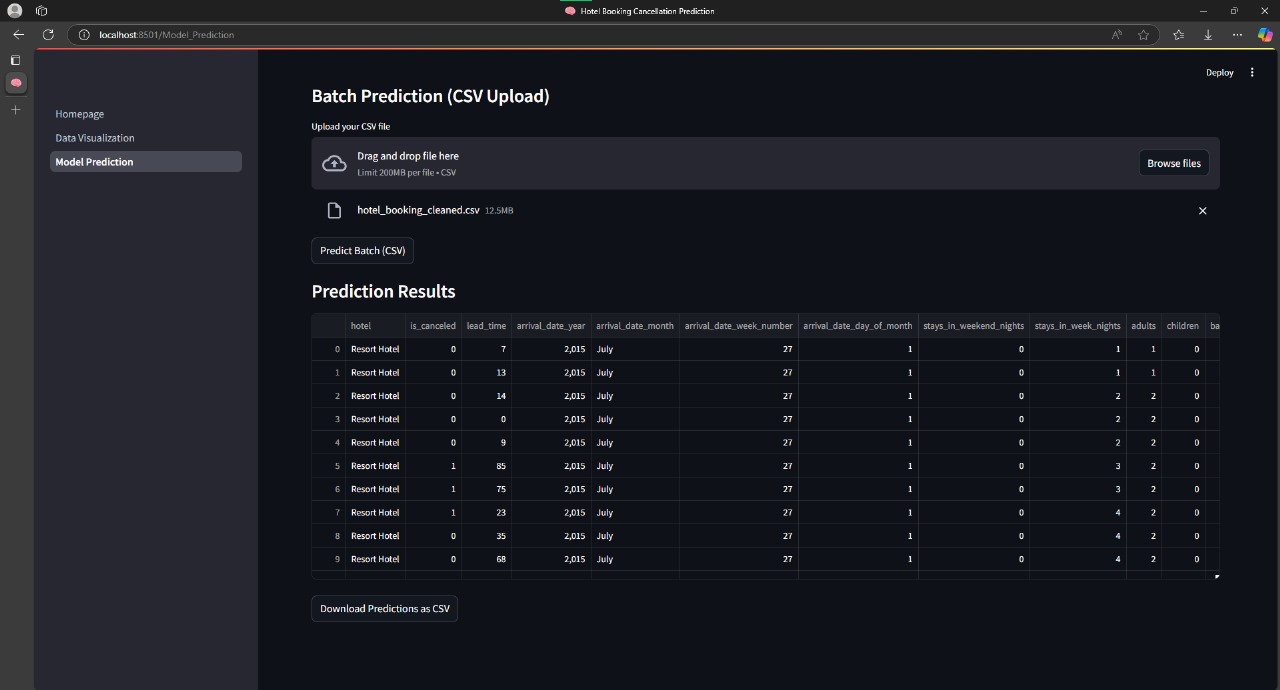Screen dimensions: 1280x690
Task: Open the favorites list icon
Action: tap(1178, 34)
